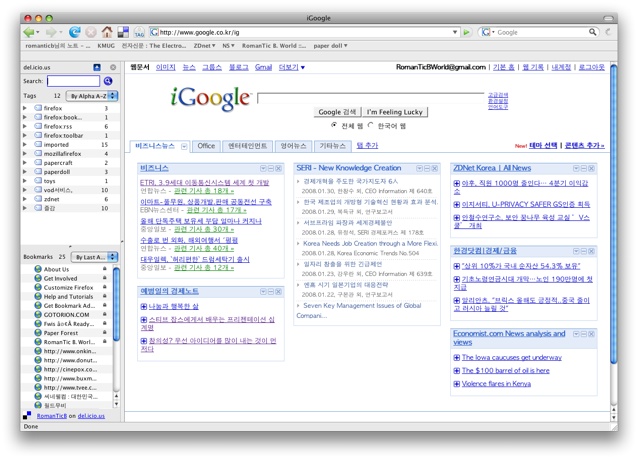Close the del.icio.us sidebar
The image size is (638, 459).
(113, 67)
